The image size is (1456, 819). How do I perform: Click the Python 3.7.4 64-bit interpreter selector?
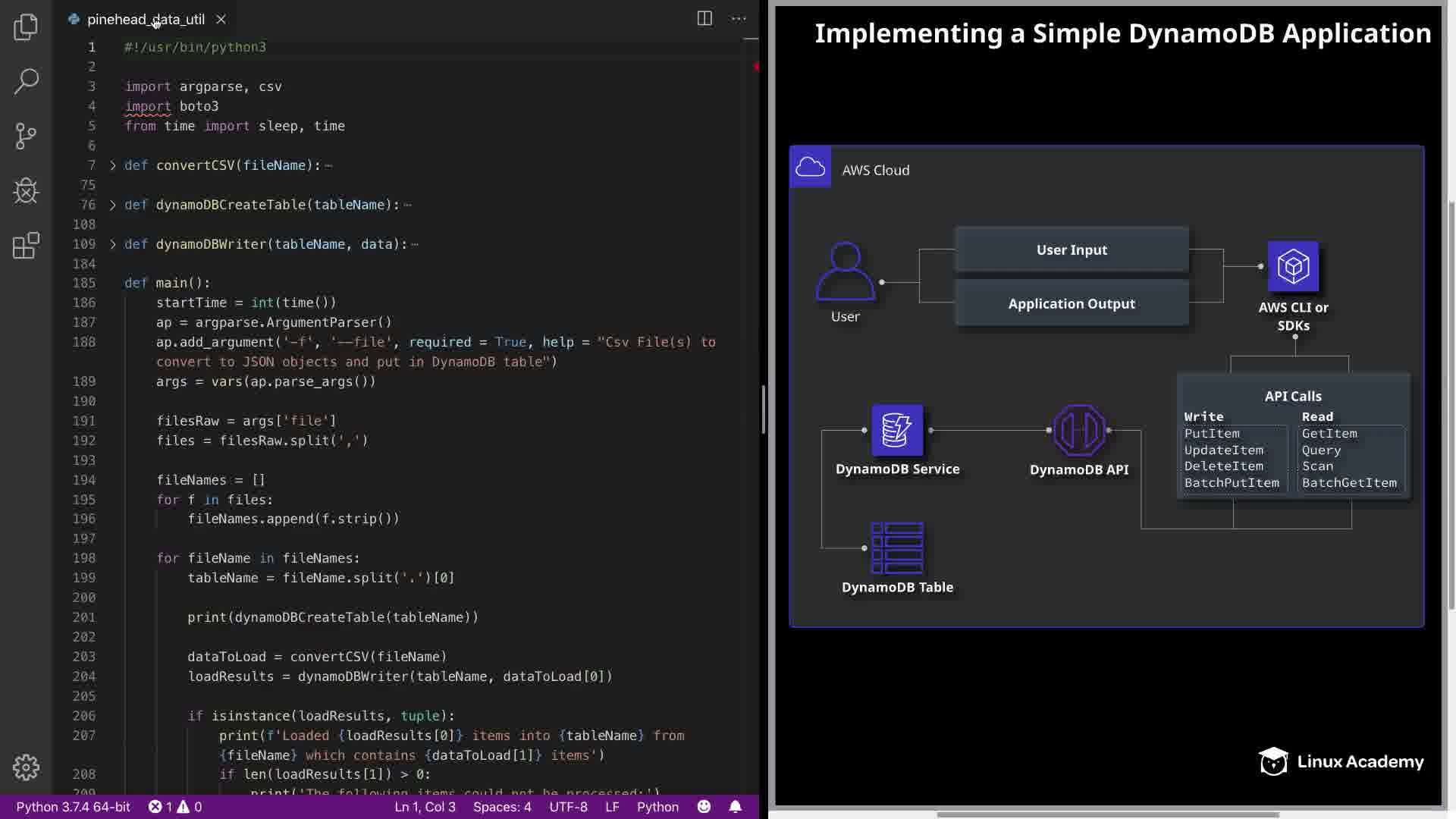pos(73,807)
